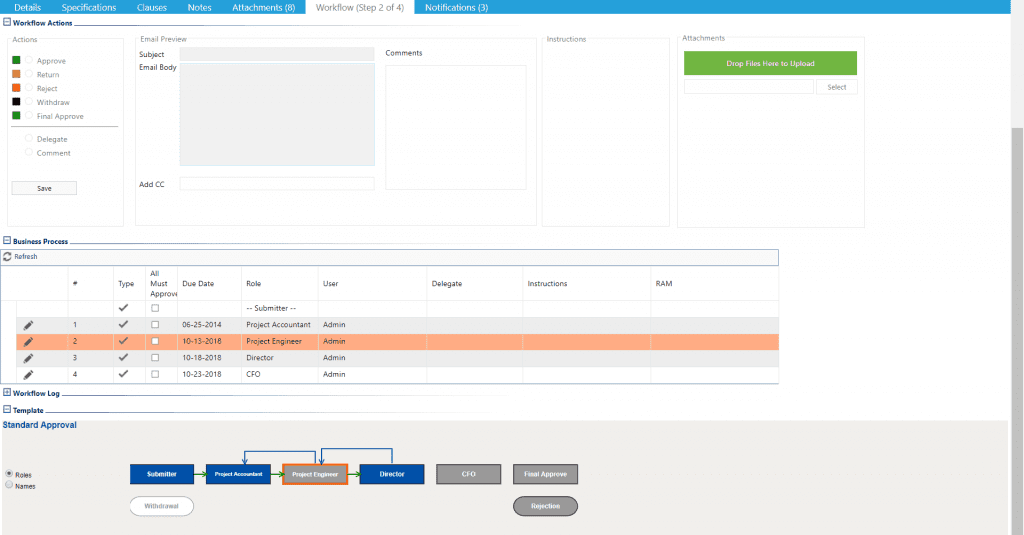The height and width of the screenshot is (535, 1024).
Task: Collapse the Template section
Action: (x=7, y=410)
